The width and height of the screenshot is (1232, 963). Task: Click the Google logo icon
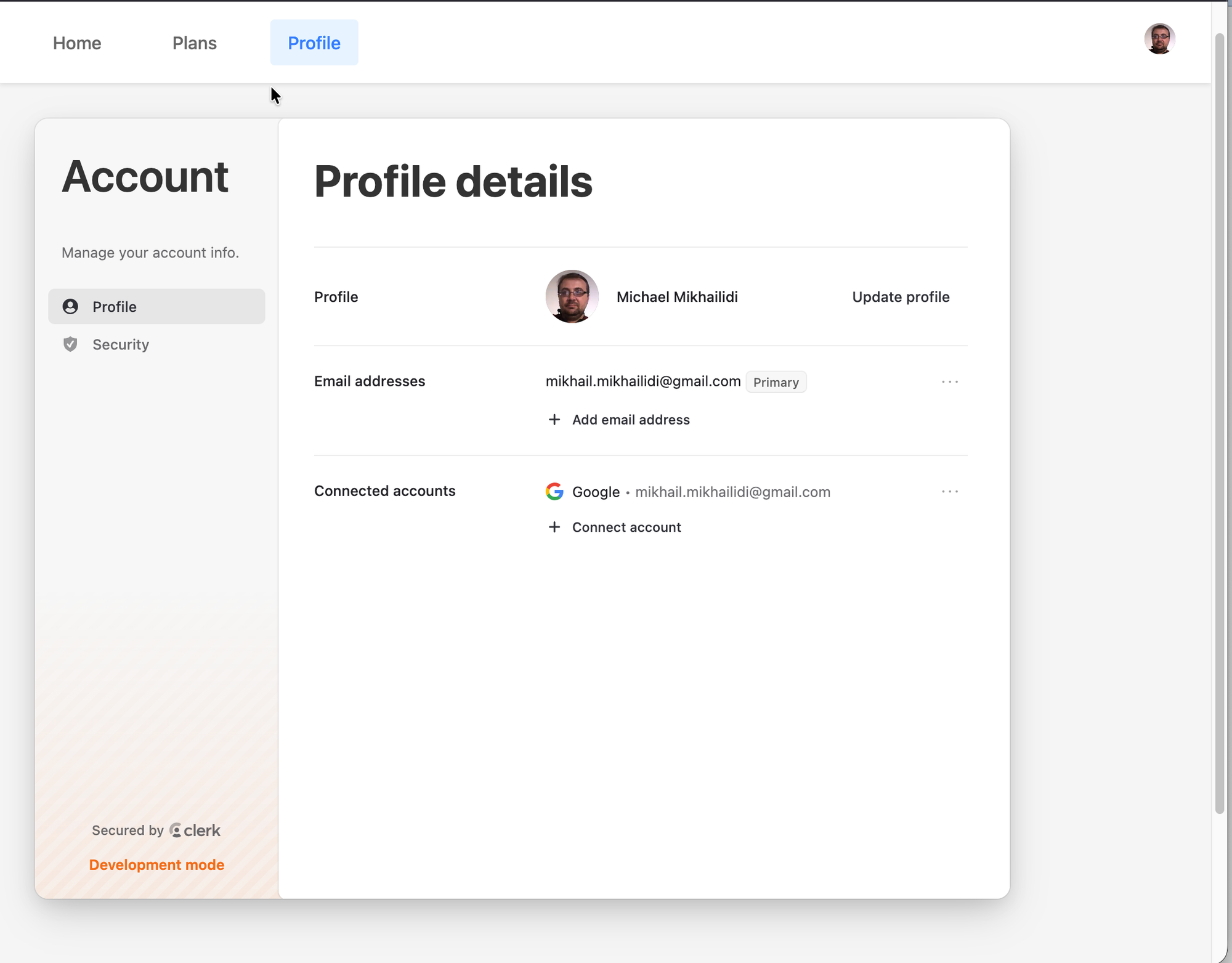(x=554, y=492)
